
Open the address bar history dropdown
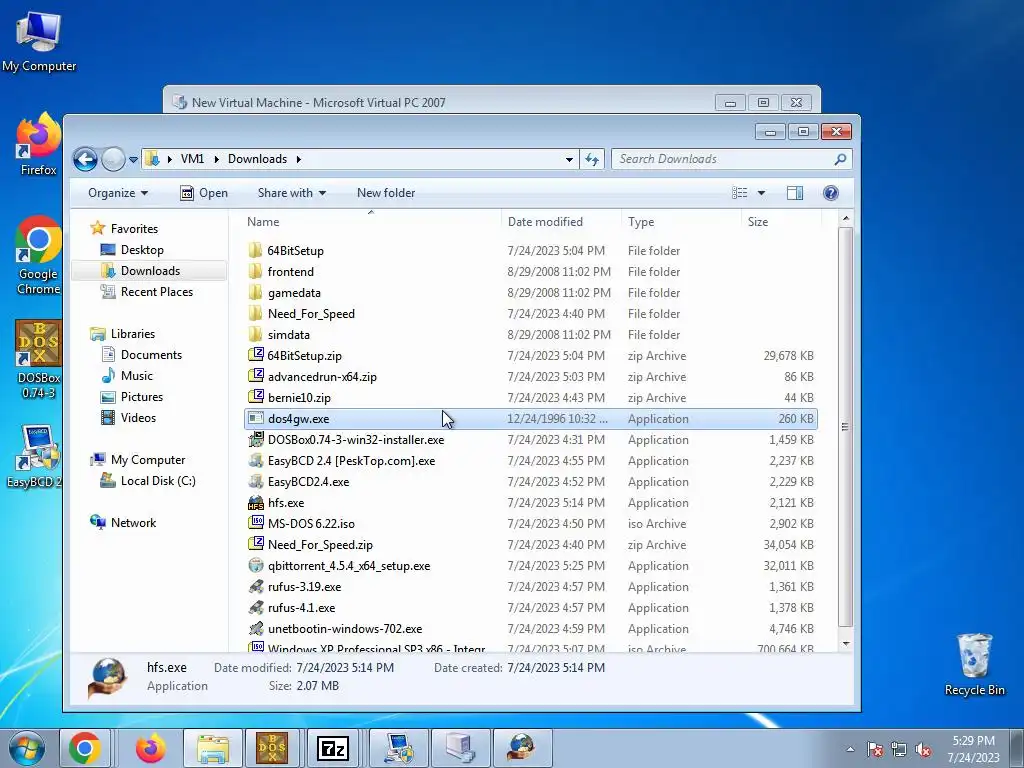[569, 159]
